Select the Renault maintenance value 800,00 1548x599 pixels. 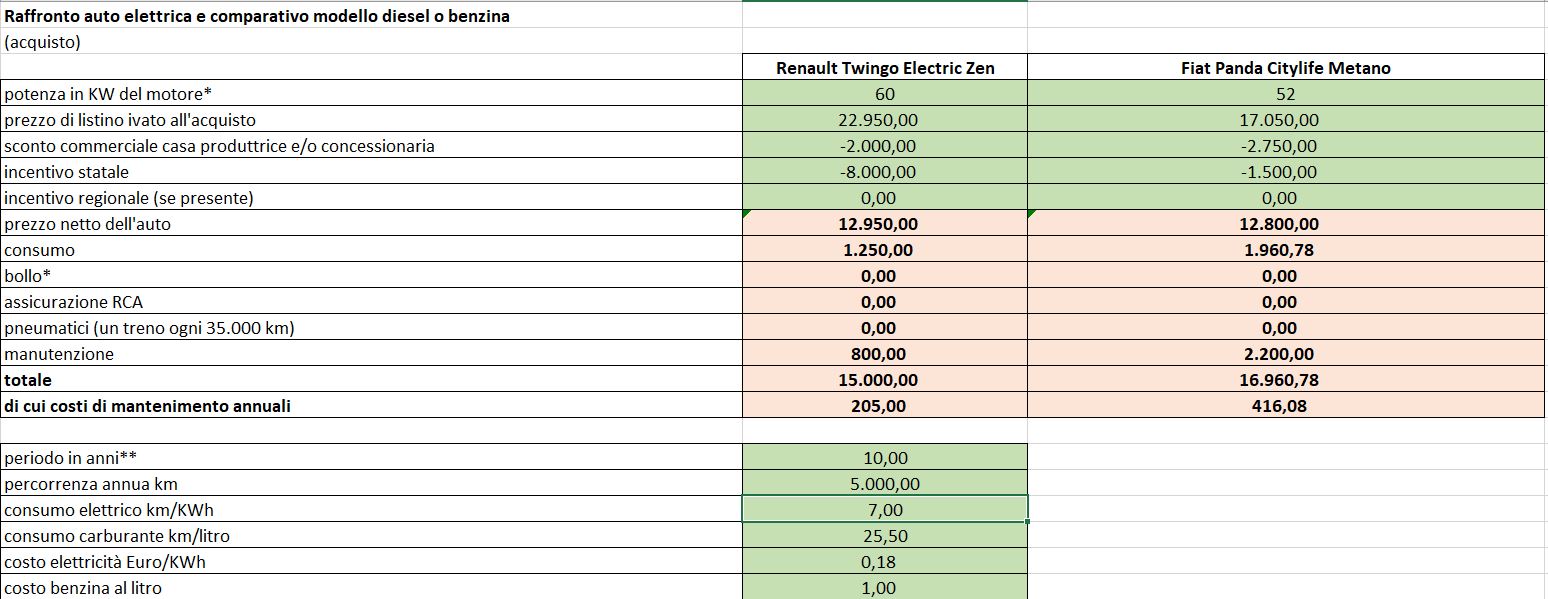[885, 355]
